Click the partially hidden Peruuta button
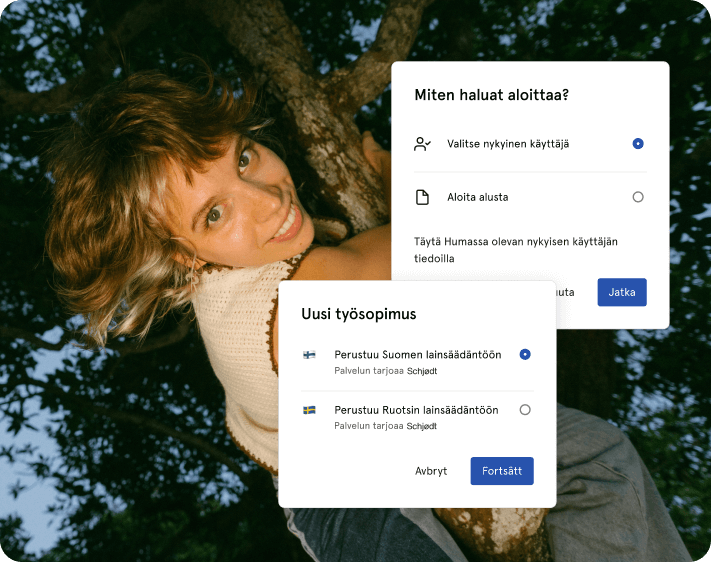The width and height of the screenshot is (711, 562). (x=566, y=292)
